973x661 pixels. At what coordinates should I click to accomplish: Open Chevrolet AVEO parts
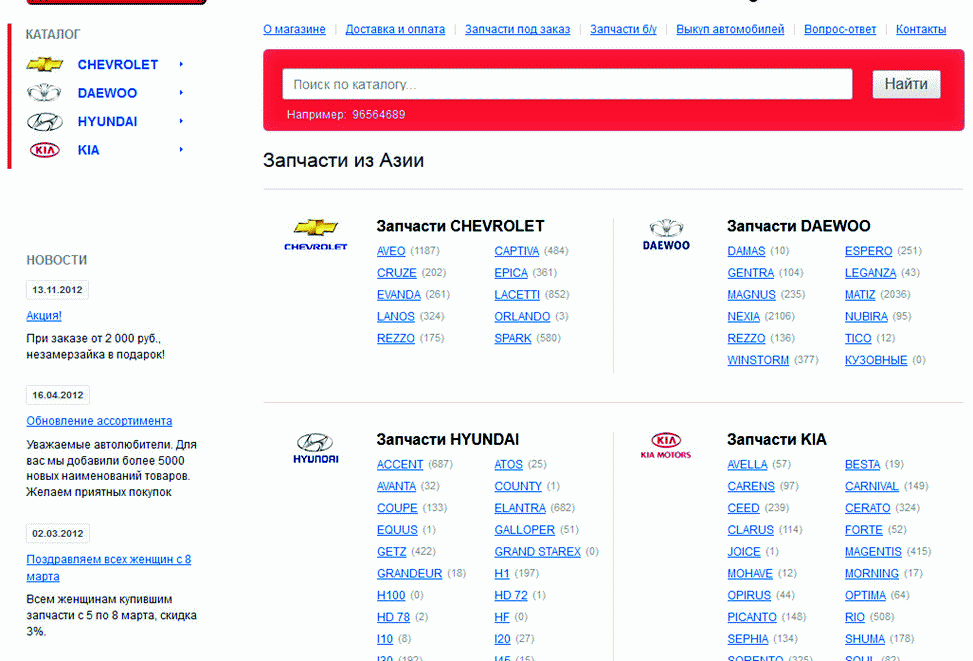[391, 251]
